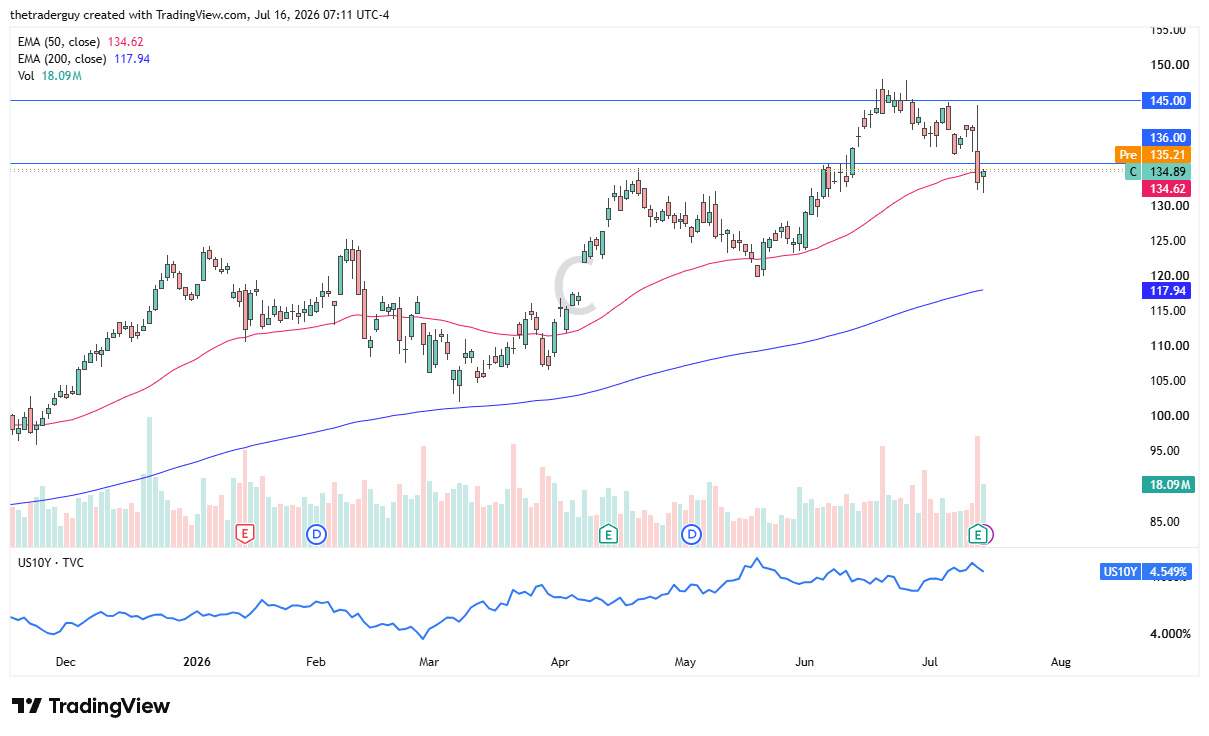
Task: Click the 2026 label on time axis
Action: point(196,662)
